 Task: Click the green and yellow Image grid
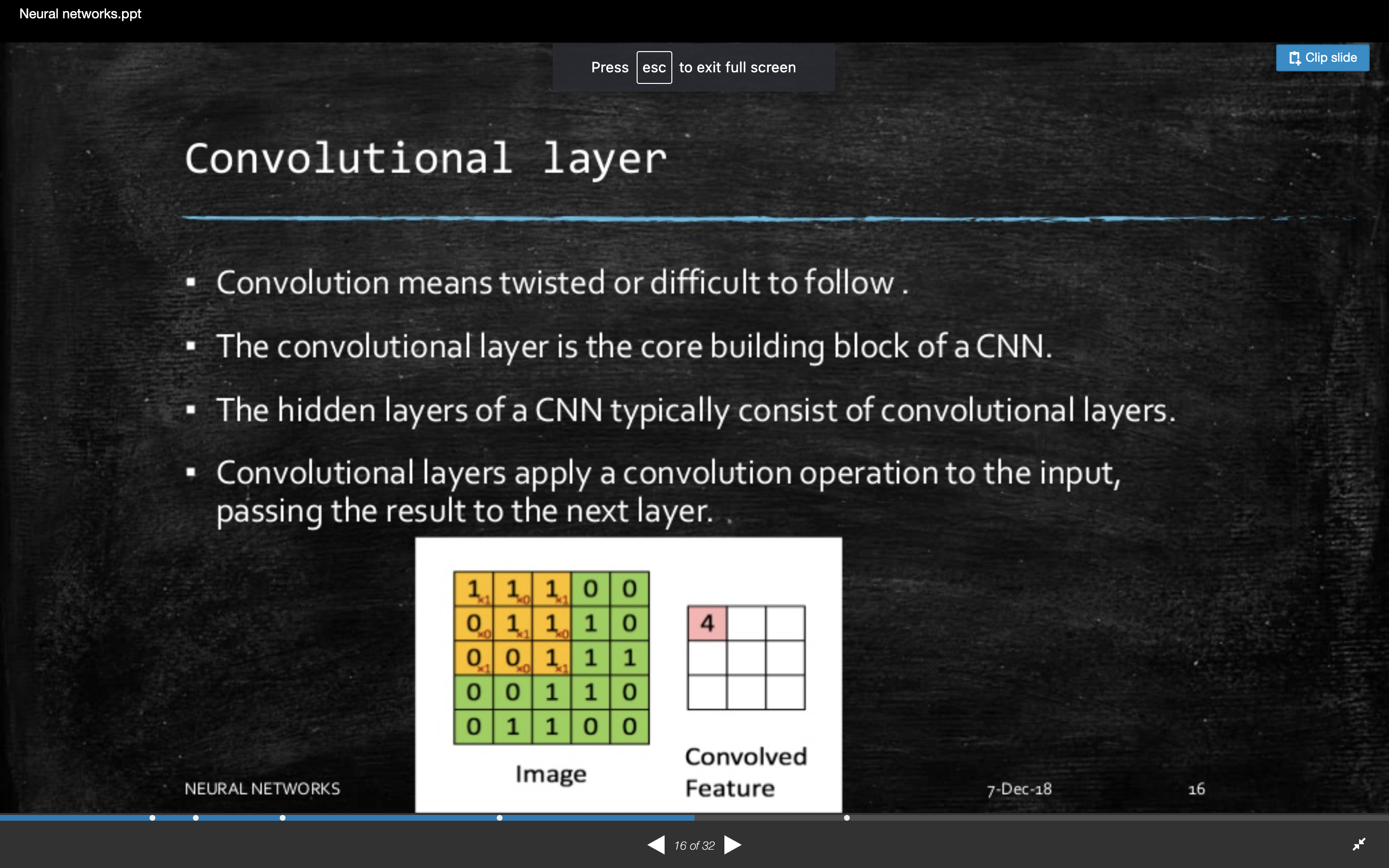[x=551, y=658]
